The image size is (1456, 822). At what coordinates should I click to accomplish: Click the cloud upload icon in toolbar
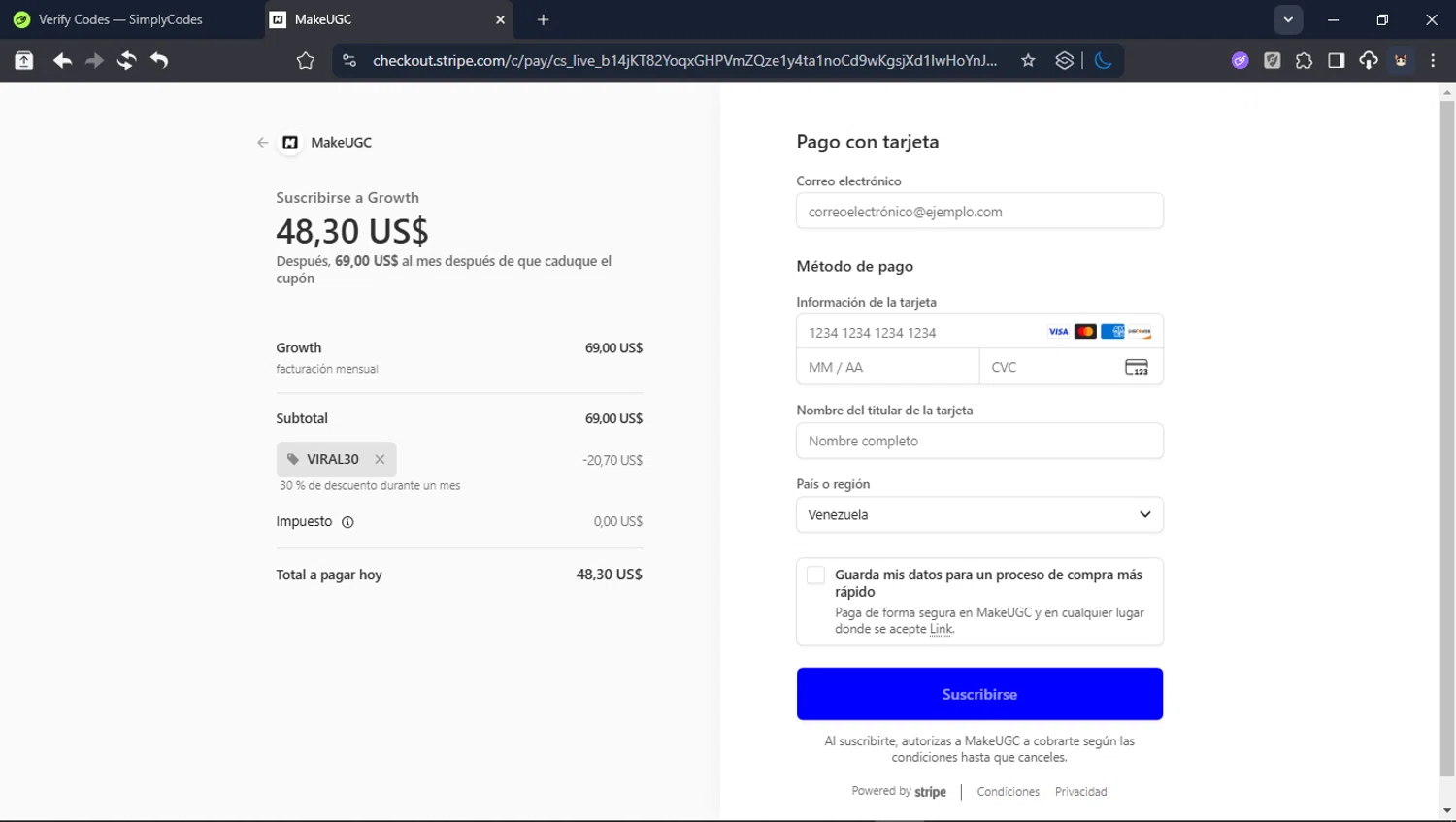pyautogui.click(x=1368, y=60)
